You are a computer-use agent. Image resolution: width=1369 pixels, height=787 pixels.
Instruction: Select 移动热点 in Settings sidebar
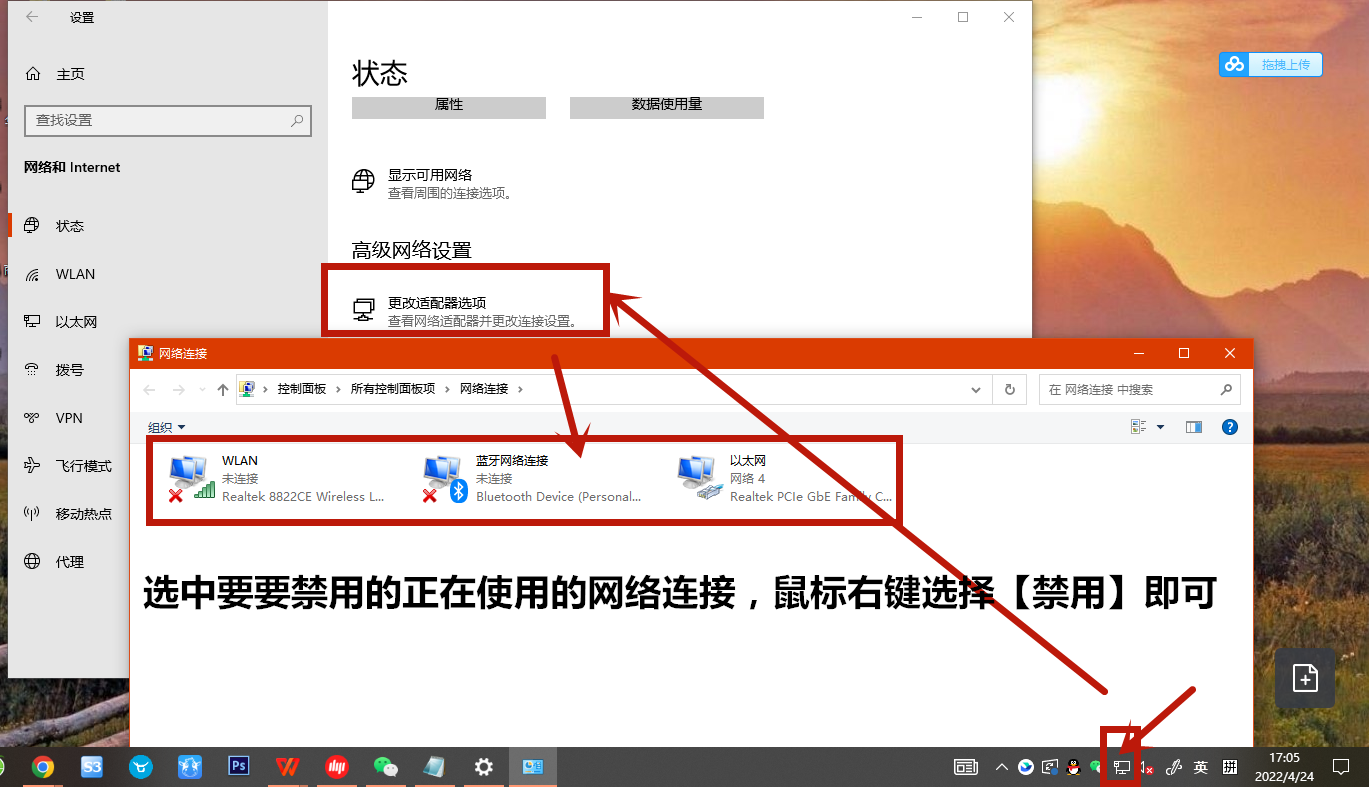point(70,514)
